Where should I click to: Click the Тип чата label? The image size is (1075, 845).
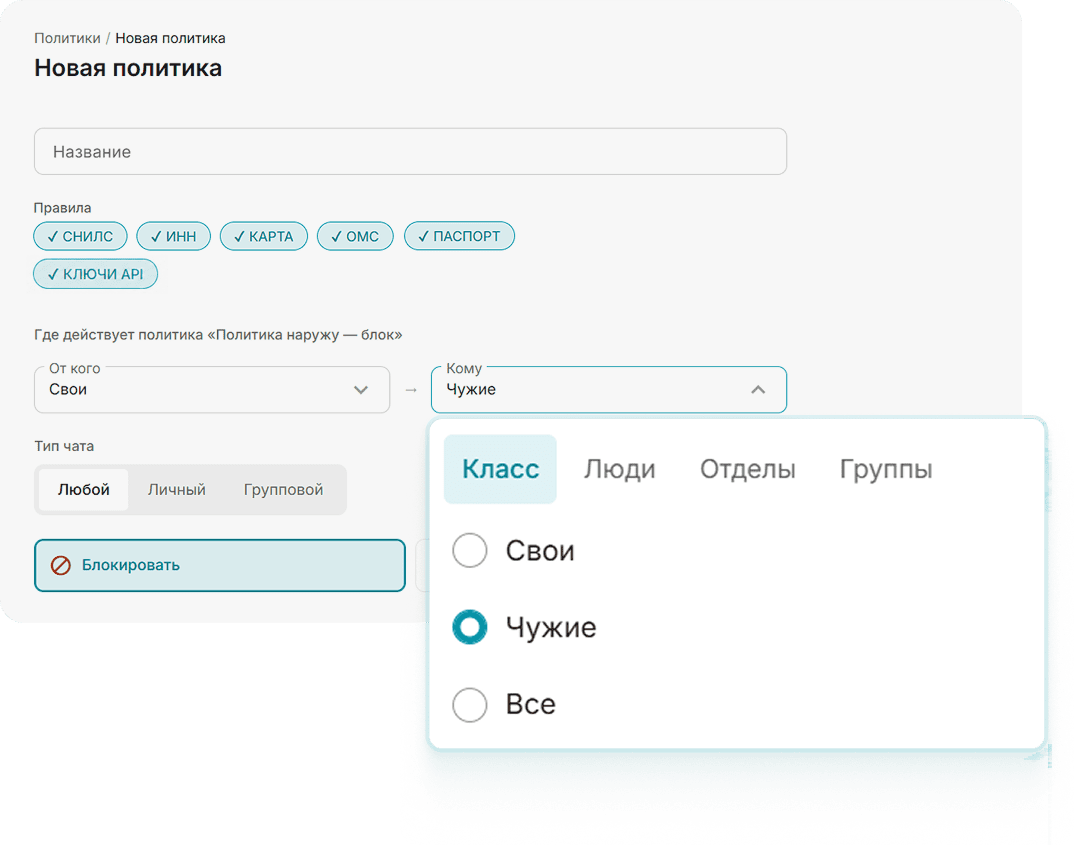point(64,446)
